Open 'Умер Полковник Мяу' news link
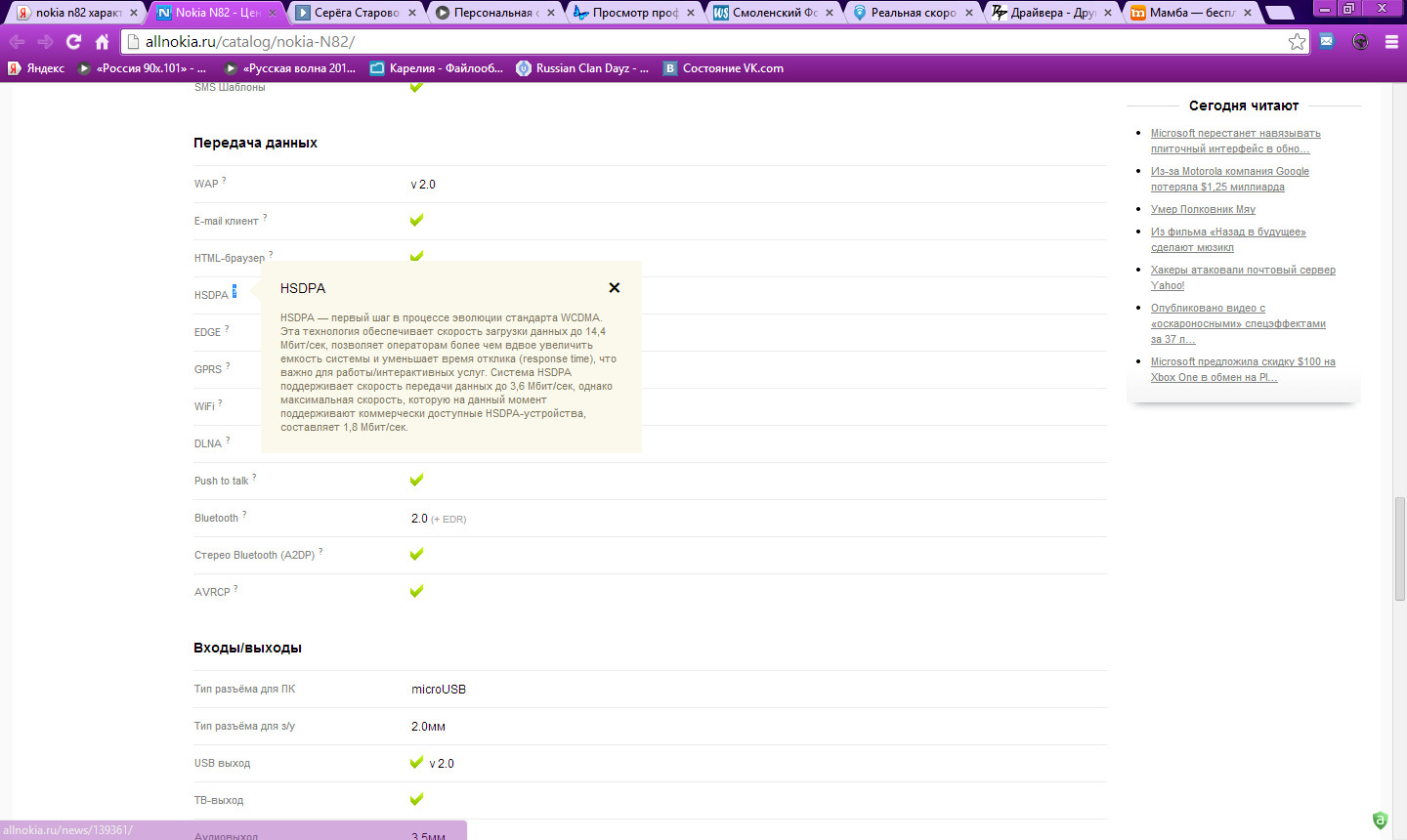Image resolution: width=1407 pixels, height=840 pixels. (1203, 209)
